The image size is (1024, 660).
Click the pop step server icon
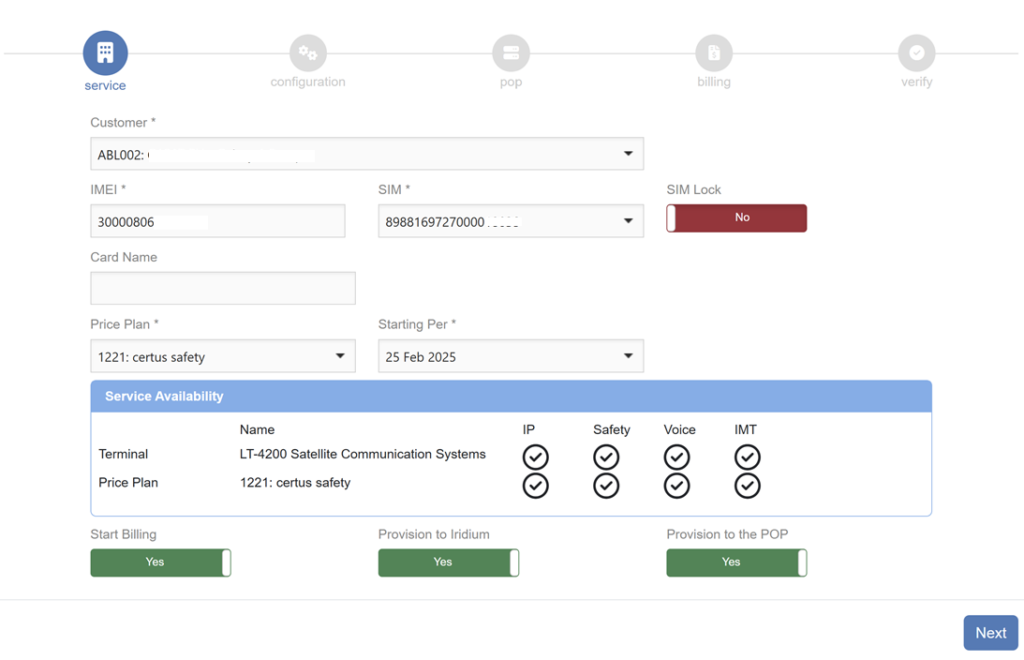tap(511, 53)
